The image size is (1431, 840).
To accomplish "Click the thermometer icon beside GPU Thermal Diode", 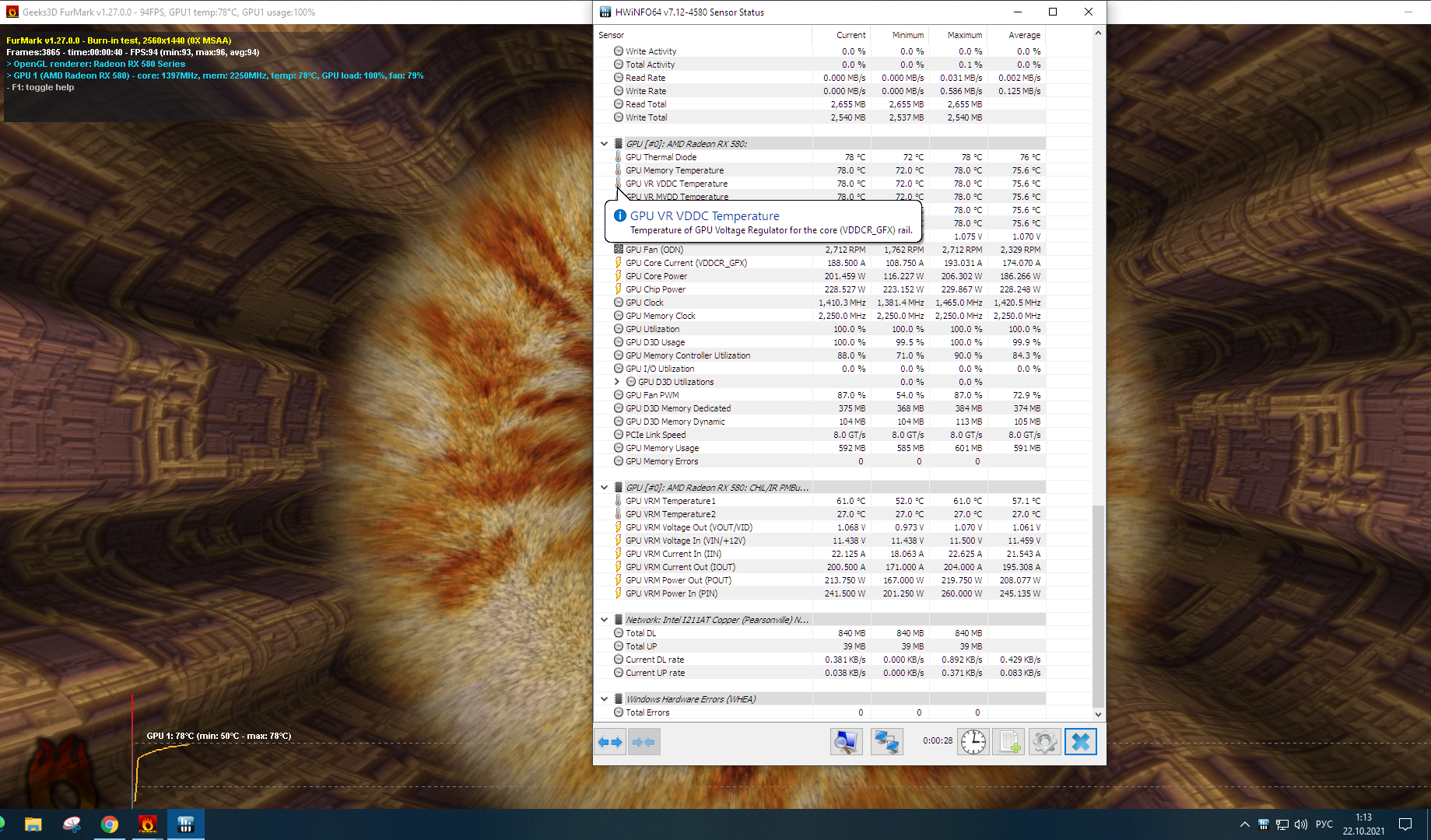I will click(619, 157).
